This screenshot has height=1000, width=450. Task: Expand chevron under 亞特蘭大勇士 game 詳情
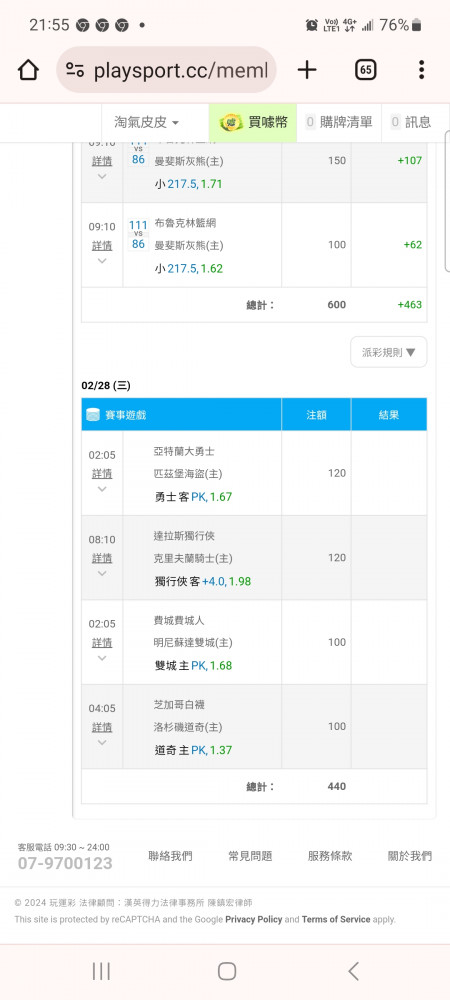(x=102, y=489)
